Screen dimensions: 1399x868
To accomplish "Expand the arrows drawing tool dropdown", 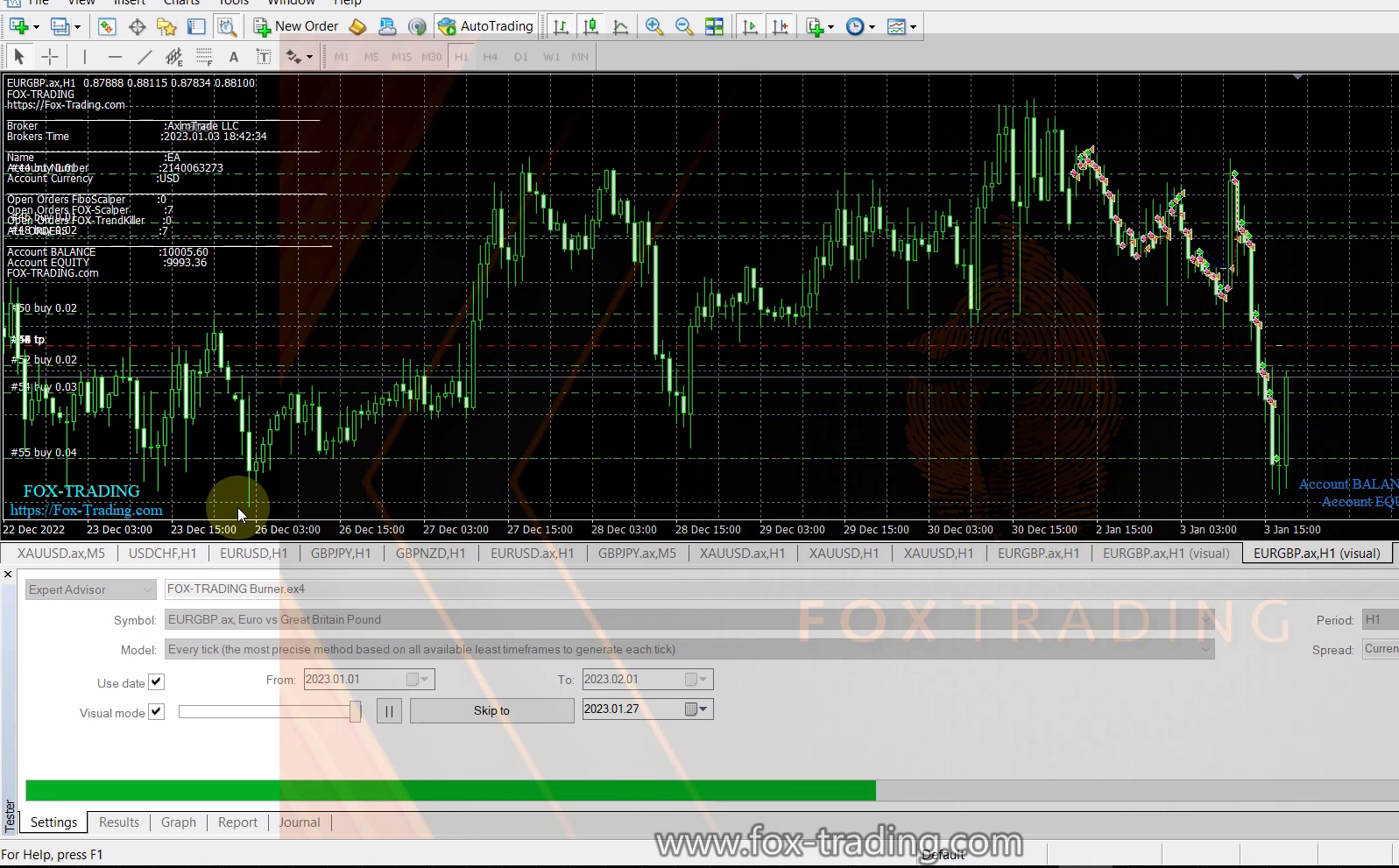I will pos(309,58).
